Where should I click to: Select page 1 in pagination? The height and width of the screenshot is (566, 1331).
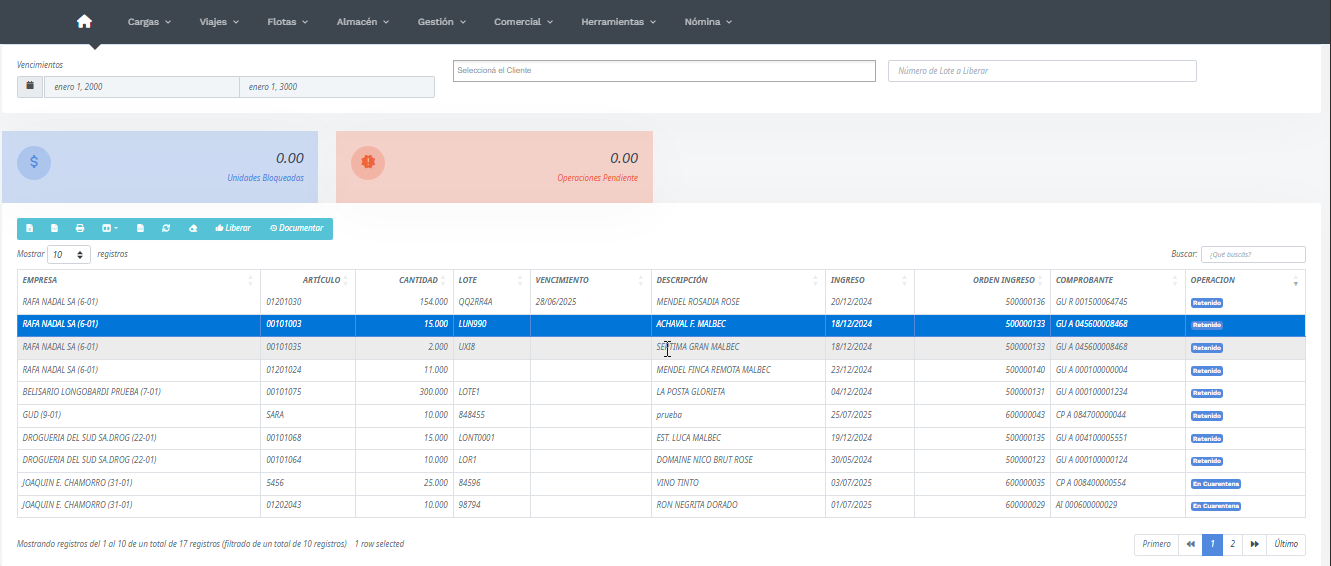[1212, 544]
